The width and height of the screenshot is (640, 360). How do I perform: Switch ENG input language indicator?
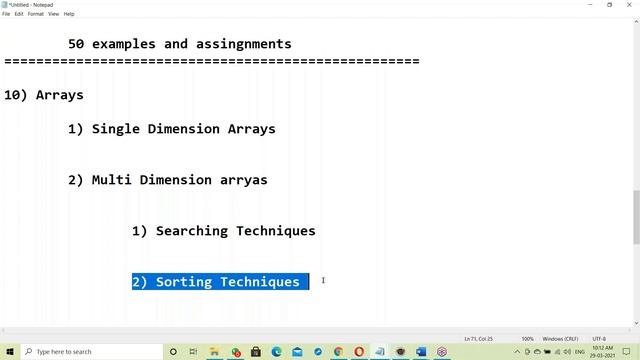click(x=580, y=351)
